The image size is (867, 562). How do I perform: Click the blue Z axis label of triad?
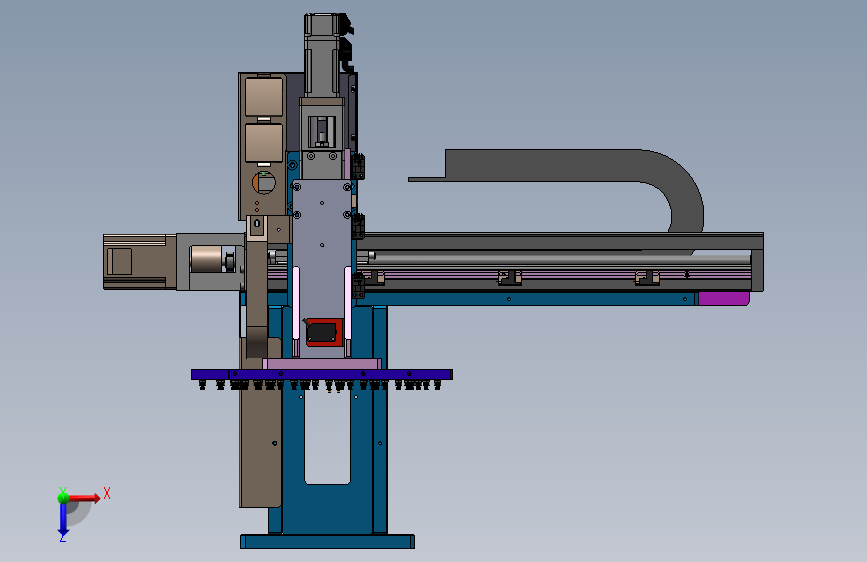[63, 537]
